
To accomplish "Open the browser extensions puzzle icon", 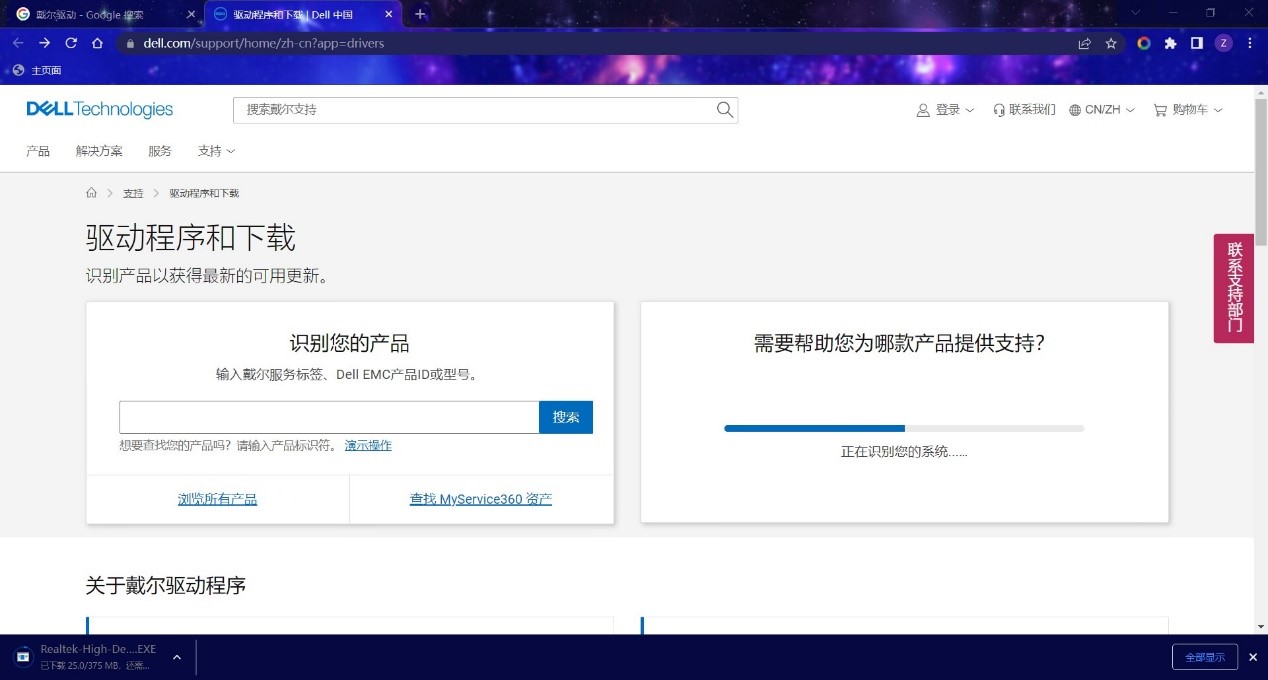I will click(x=1170, y=43).
